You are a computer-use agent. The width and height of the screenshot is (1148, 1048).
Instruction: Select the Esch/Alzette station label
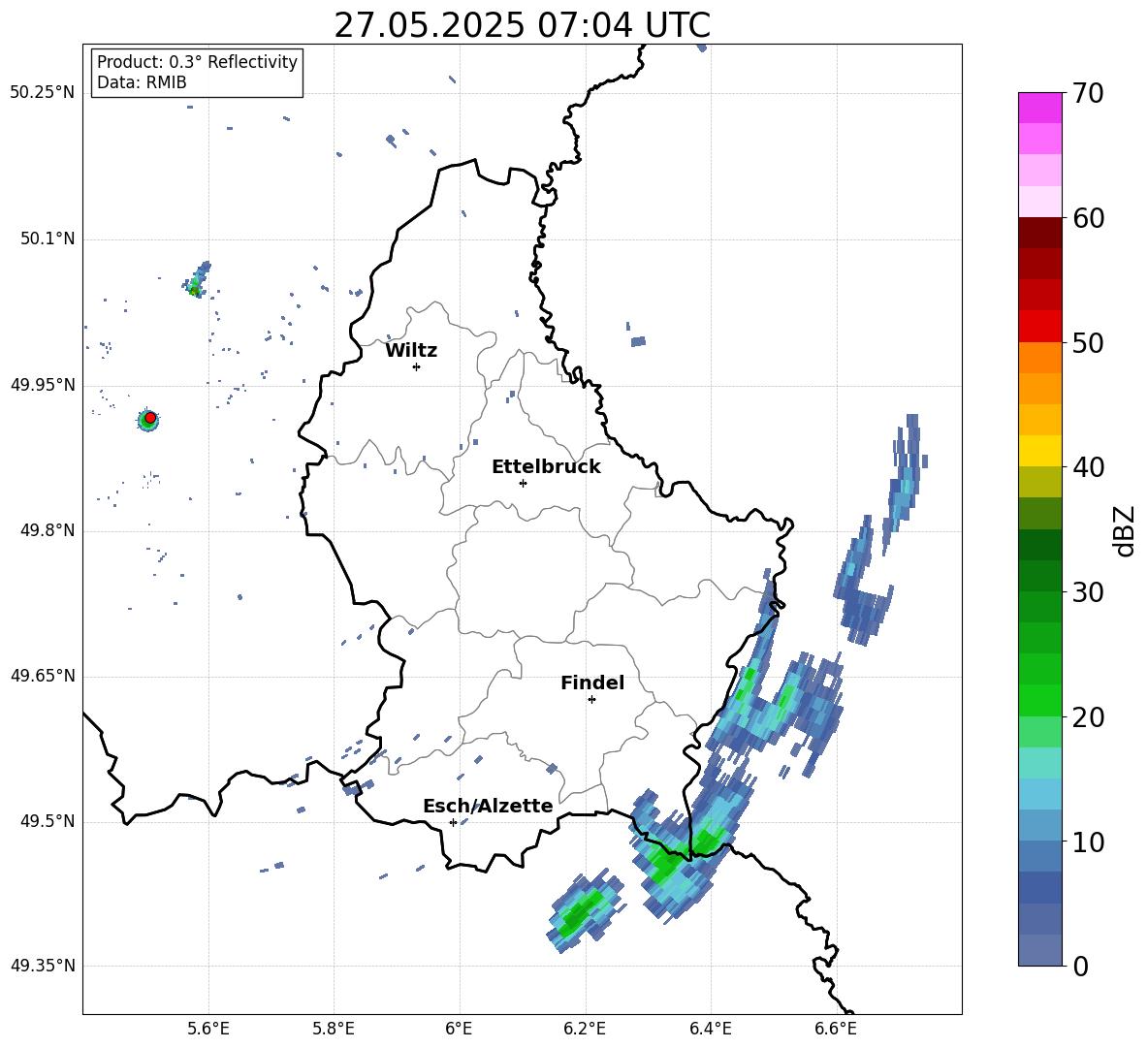click(488, 807)
